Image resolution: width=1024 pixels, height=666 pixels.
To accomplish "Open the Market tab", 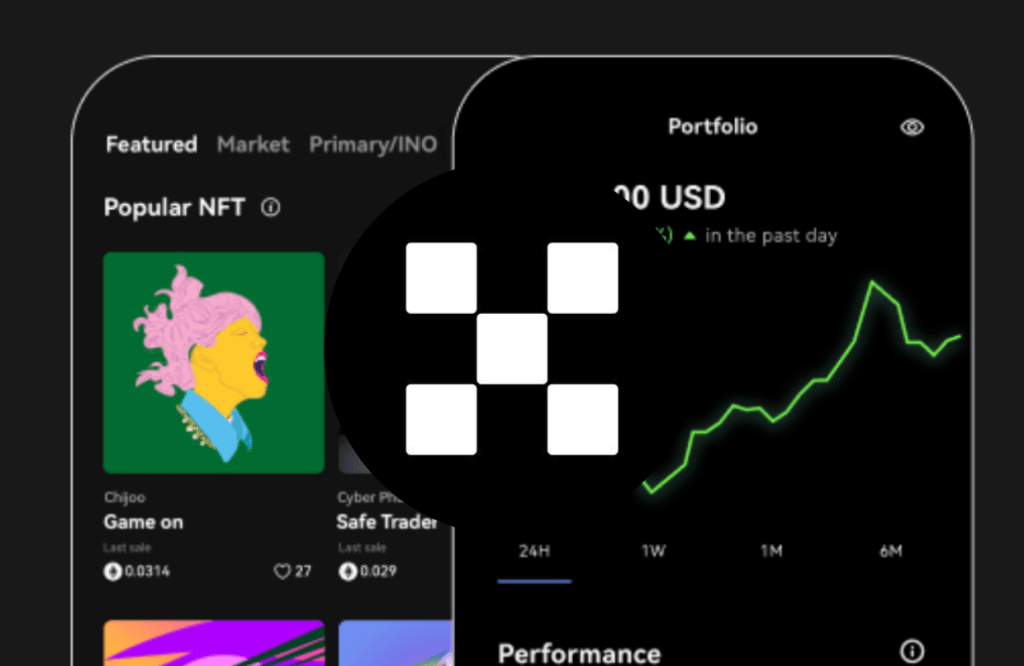I will pos(253,145).
